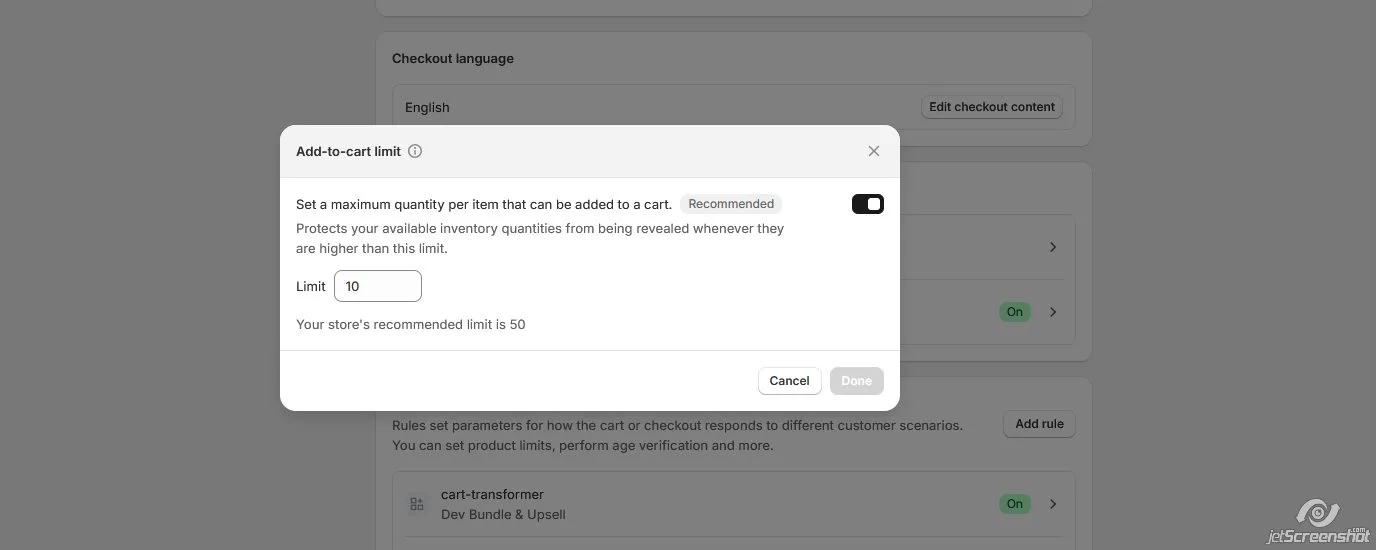The width and height of the screenshot is (1376, 550).
Task: Close the Add-to-cart limit dialog
Action: (874, 151)
